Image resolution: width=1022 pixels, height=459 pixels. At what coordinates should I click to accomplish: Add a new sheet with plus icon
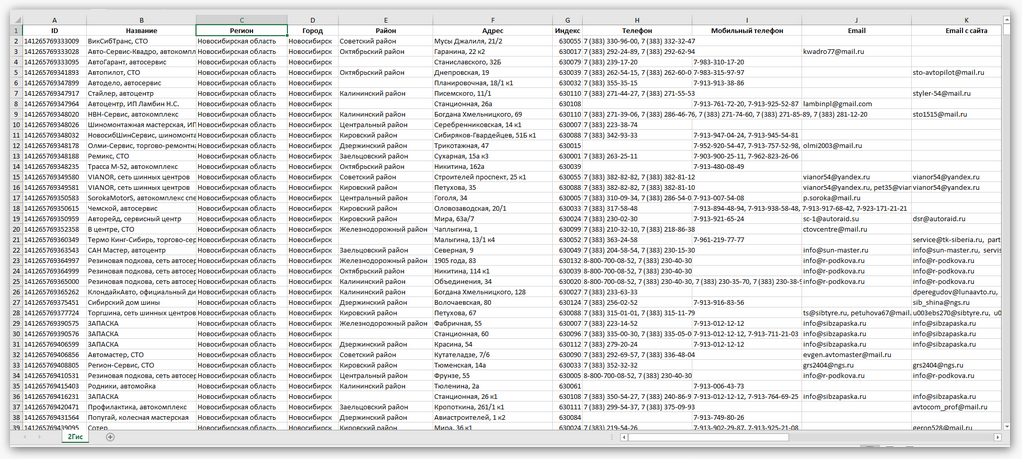(x=110, y=437)
